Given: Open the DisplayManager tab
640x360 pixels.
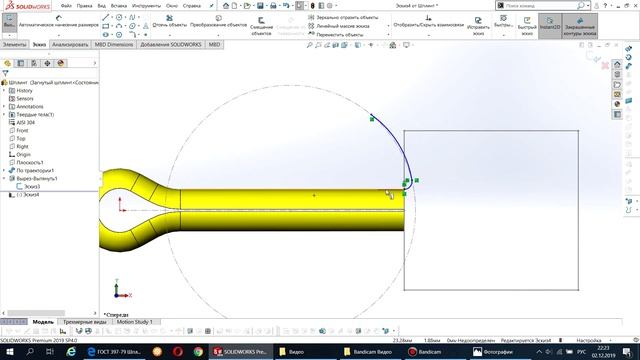Looking at the screenshot, I should (61, 63).
